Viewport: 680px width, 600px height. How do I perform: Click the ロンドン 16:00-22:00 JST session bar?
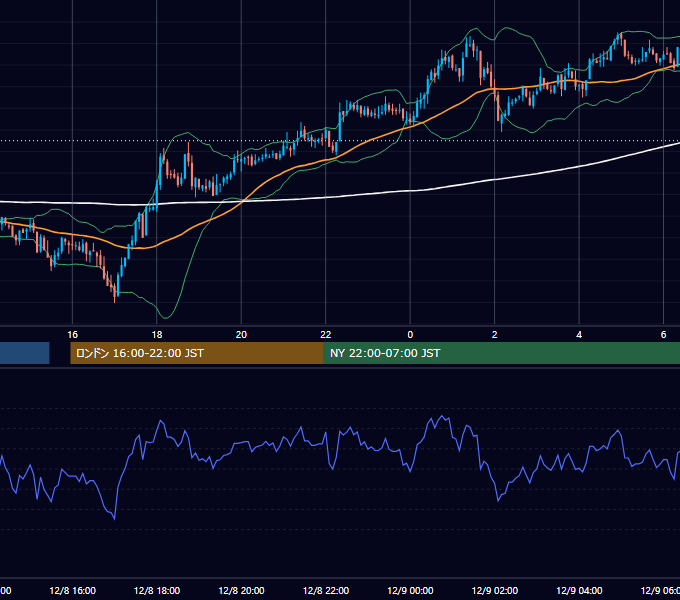click(x=197, y=353)
